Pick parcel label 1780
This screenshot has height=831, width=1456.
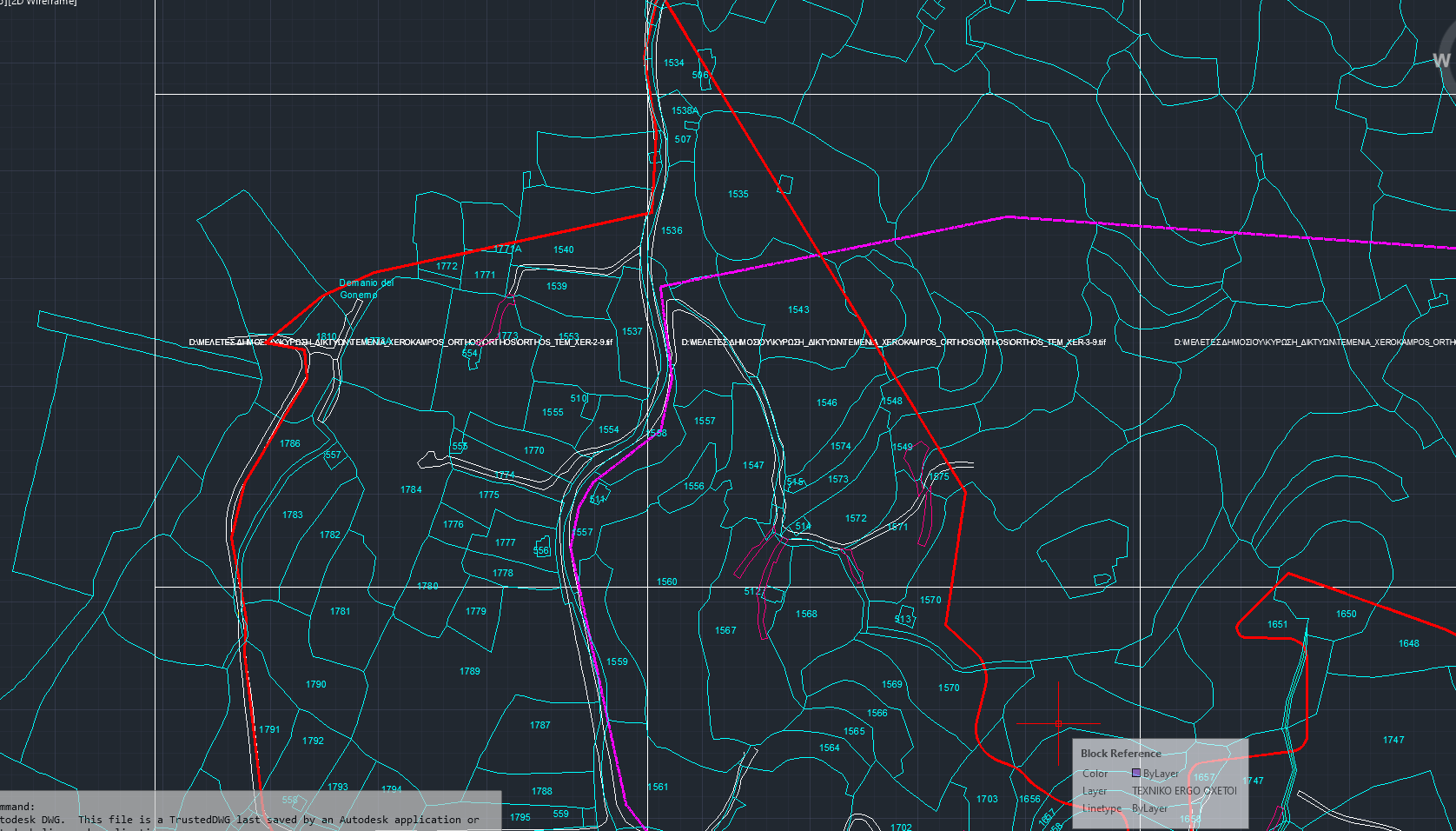(x=427, y=587)
